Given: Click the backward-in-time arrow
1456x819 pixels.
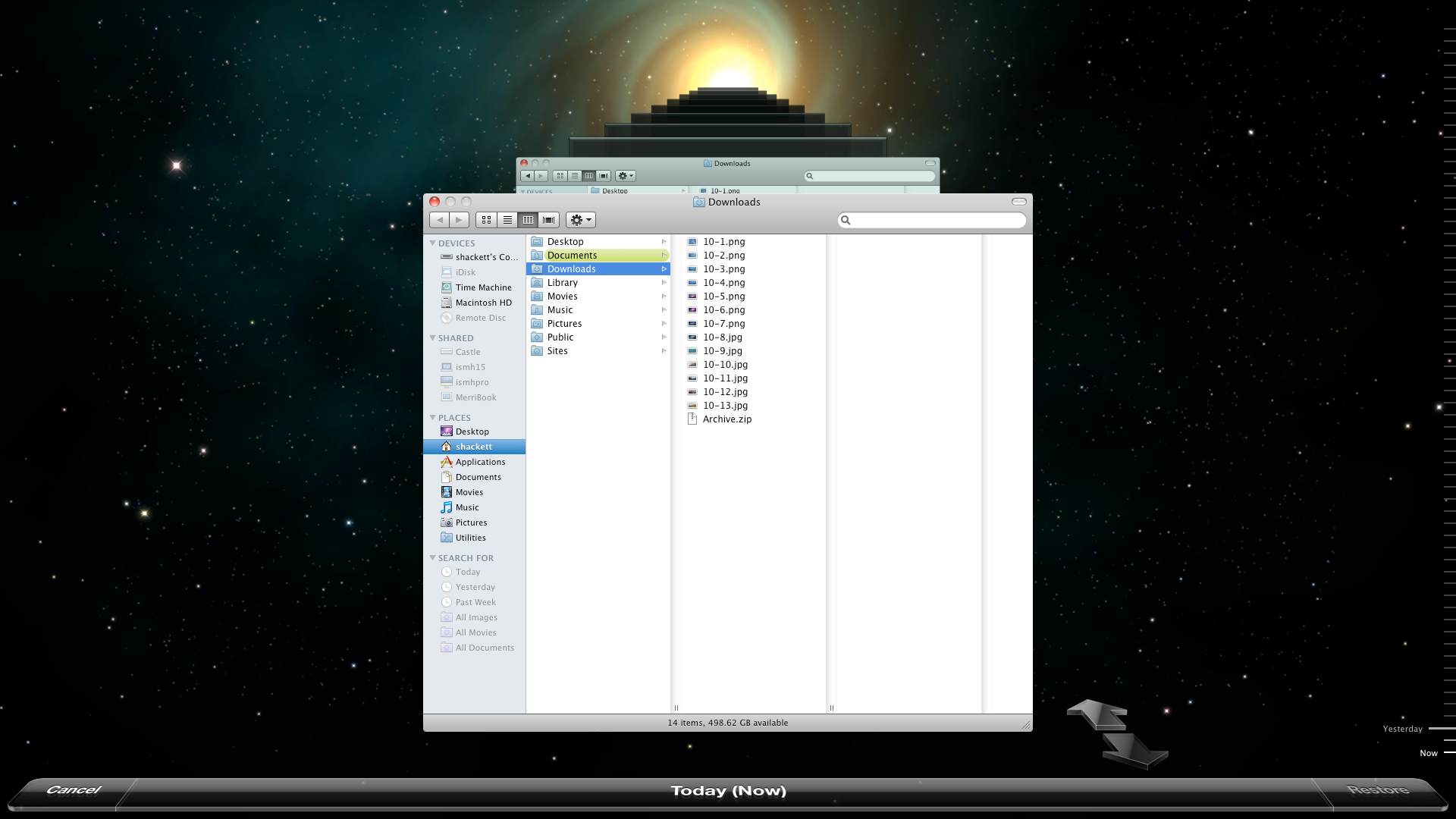Looking at the screenshot, I should tap(1097, 714).
